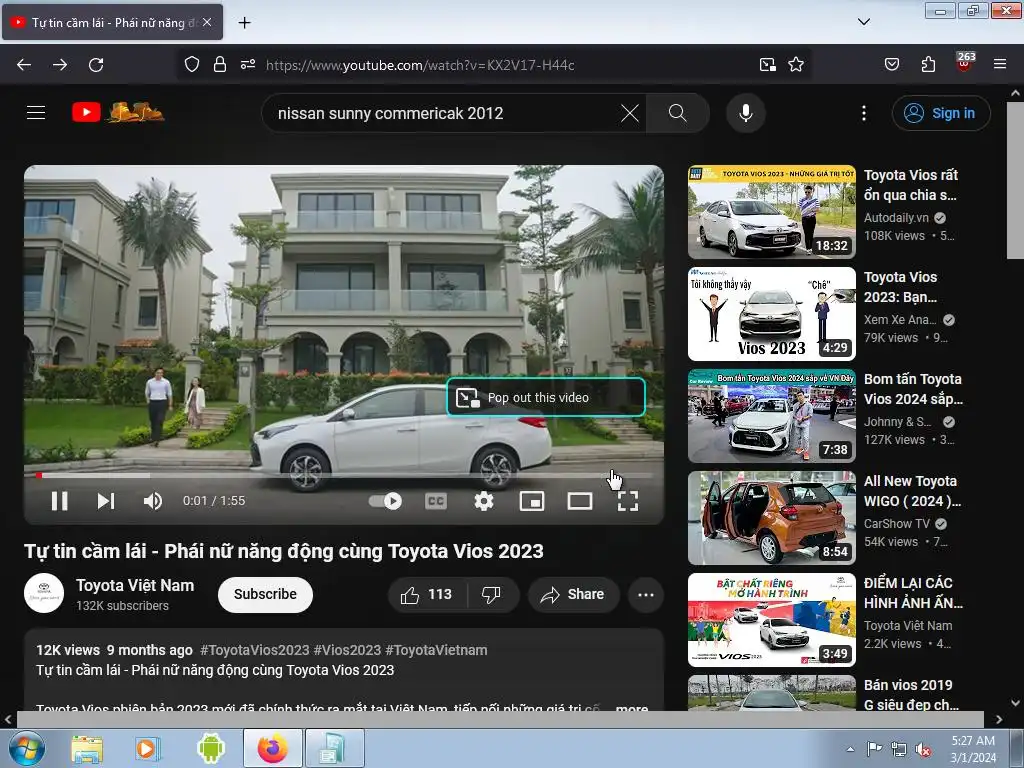Open the video settings gear
1024x768 pixels.
pyautogui.click(x=484, y=501)
